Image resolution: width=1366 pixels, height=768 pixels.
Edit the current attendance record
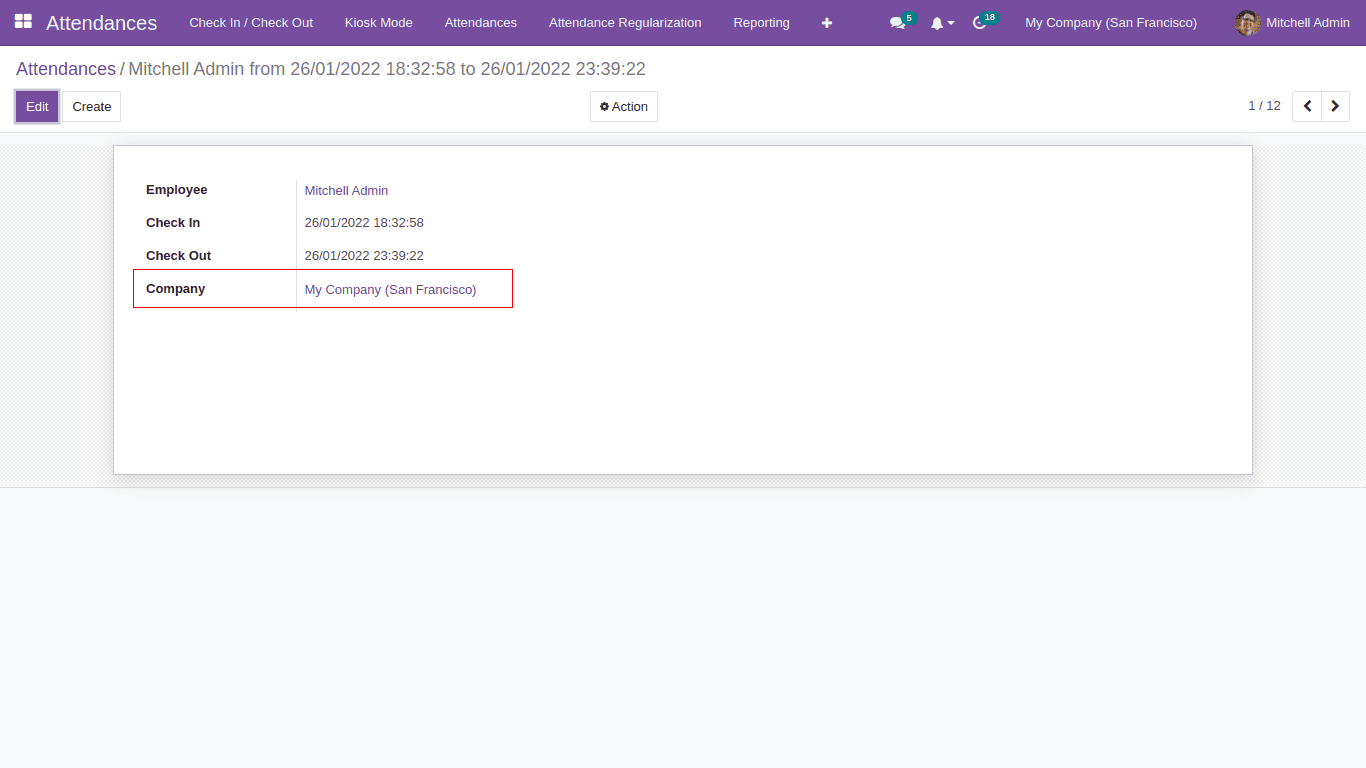pyautogui.click(x=36, y=106)
